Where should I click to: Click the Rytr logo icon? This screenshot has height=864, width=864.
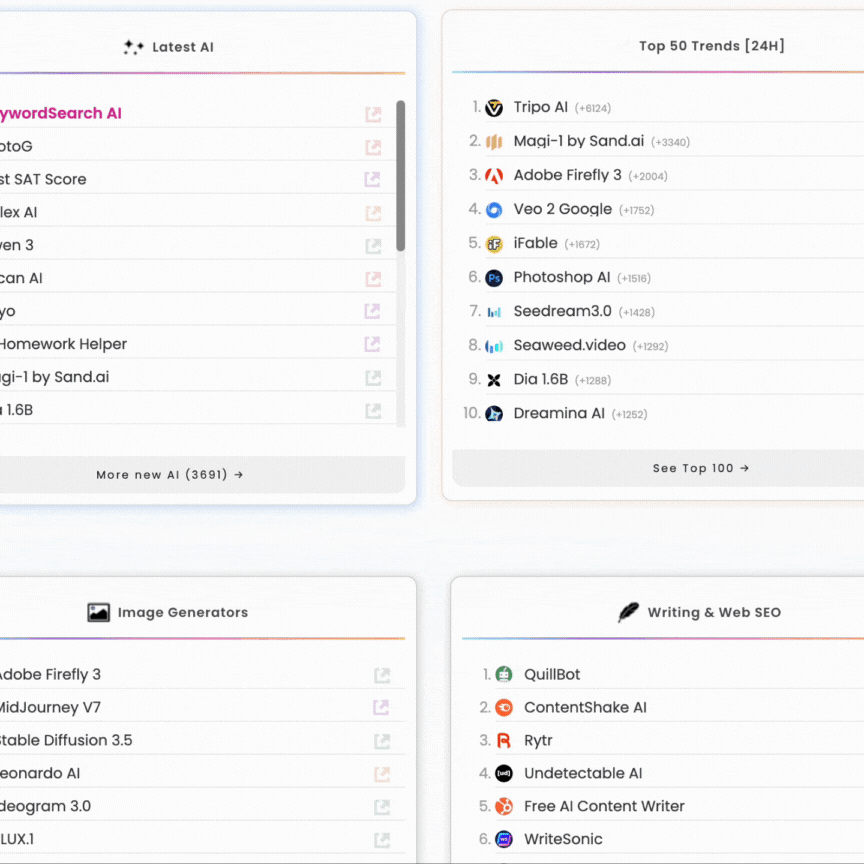click(504, 741)
